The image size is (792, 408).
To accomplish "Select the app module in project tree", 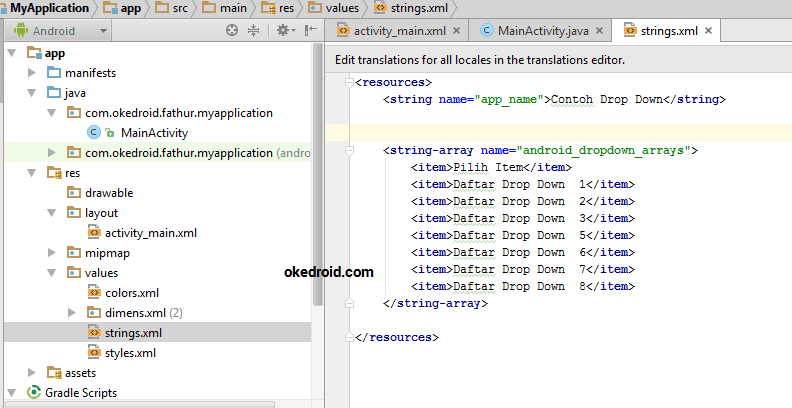I will click(x=55, y=53).
